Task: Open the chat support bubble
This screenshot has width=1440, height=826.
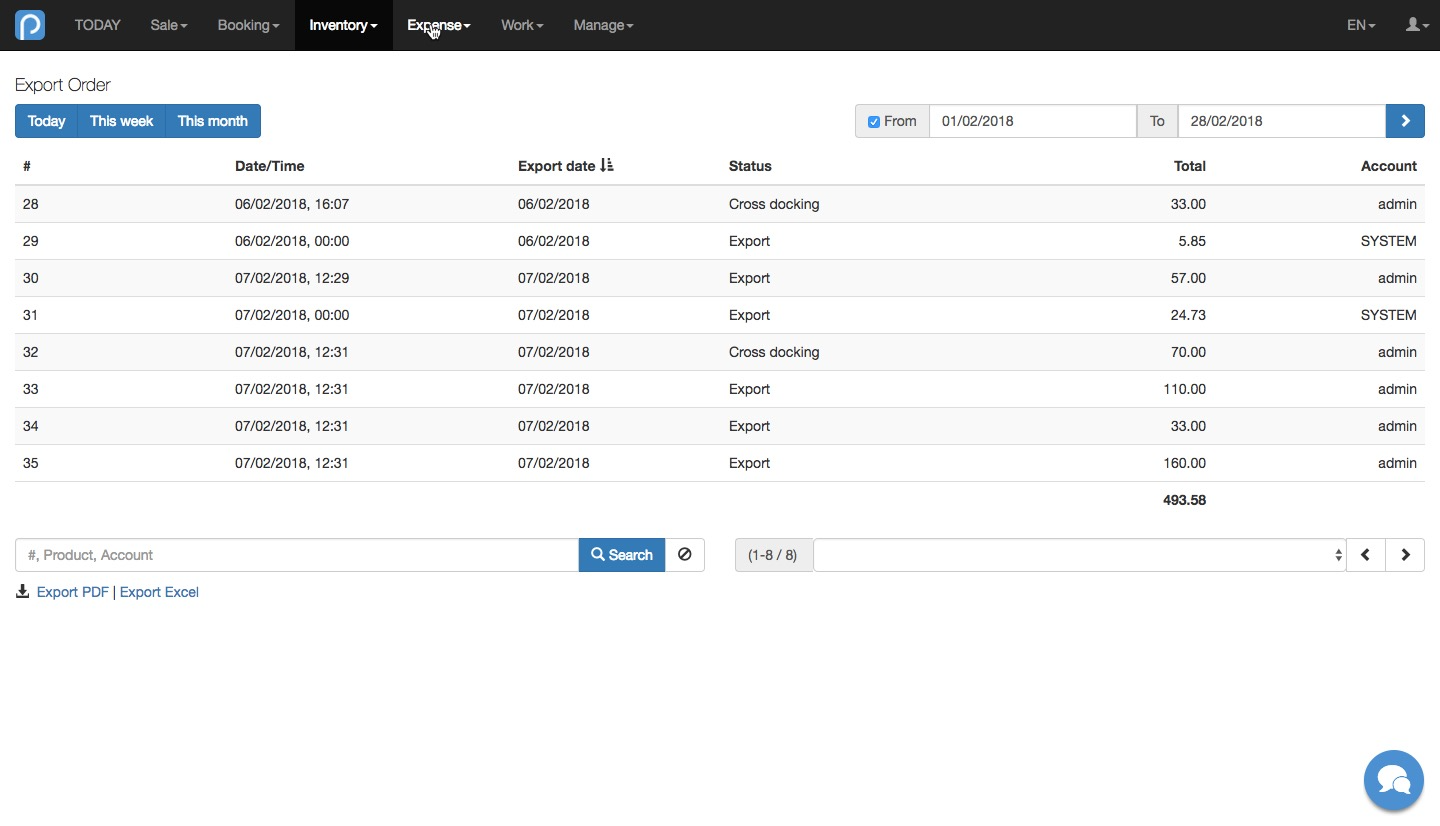Action: point(1393,780)
